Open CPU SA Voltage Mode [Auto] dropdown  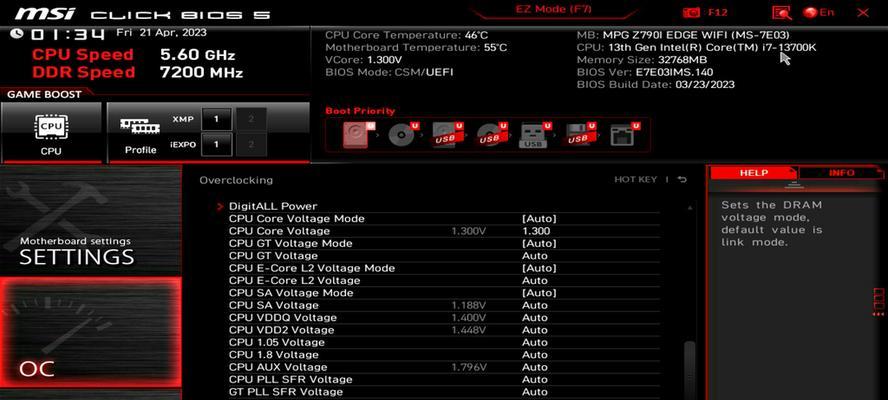click(x=539, y=293)
